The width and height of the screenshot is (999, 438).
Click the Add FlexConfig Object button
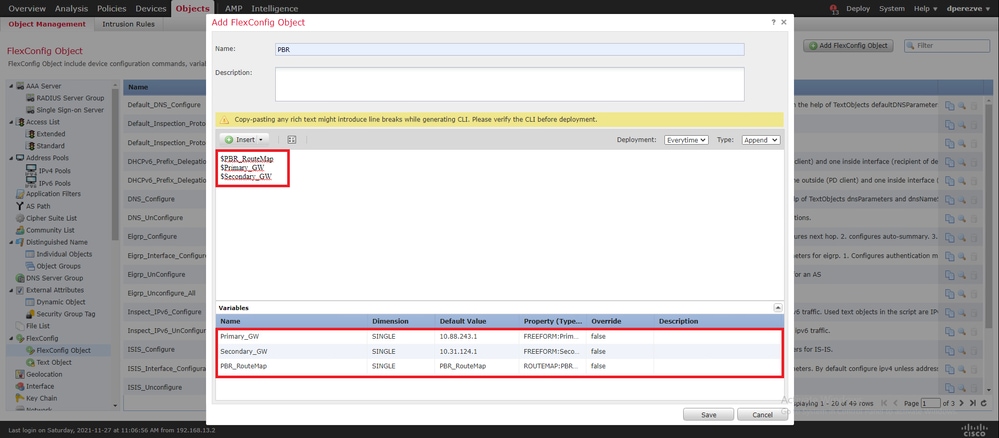[848, 46]
